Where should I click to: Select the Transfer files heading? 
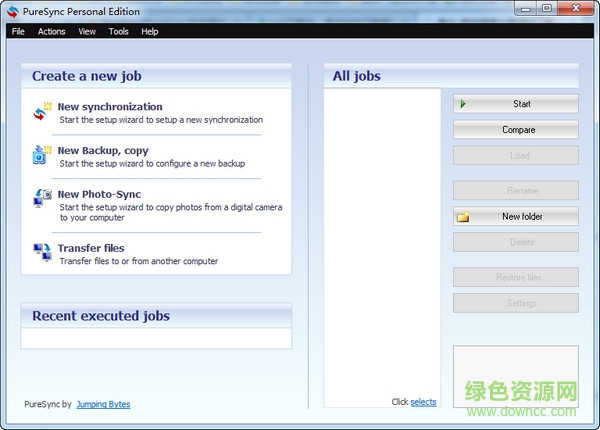pos(91,248)
